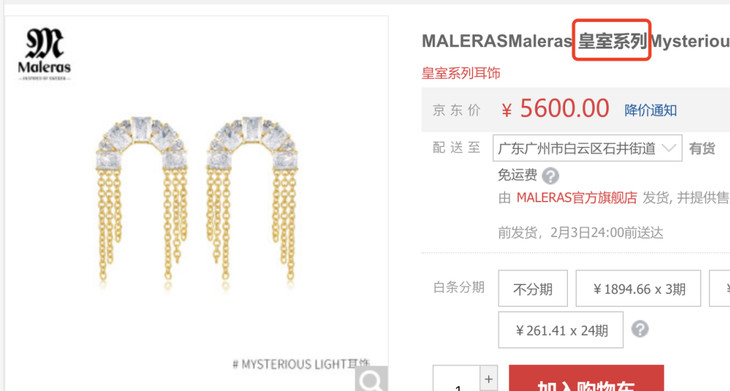Open the delivery address dropdown 广东广州市白云区

click(588, 148)
